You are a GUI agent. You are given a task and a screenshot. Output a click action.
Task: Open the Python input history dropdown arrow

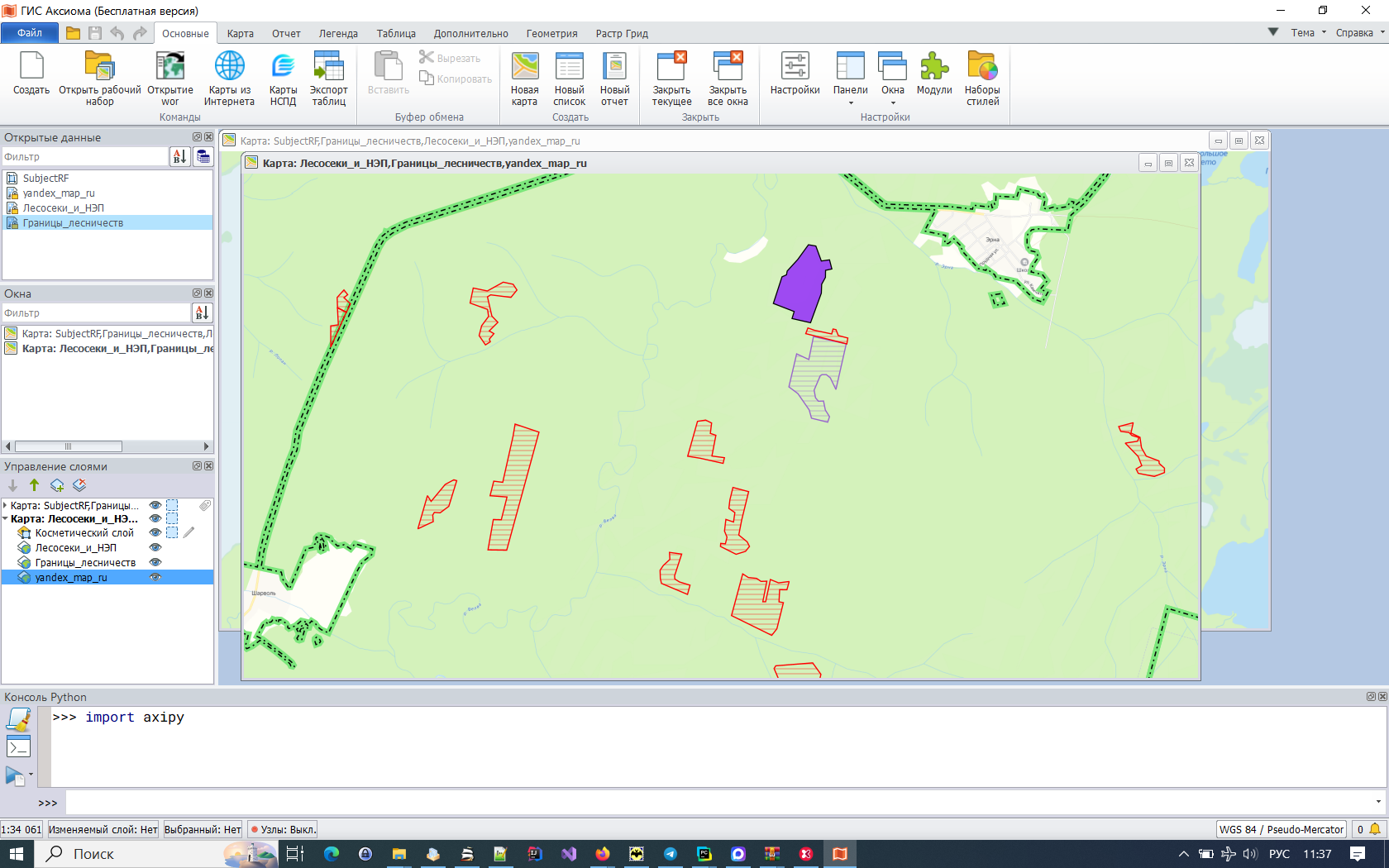(x=1377, y=802)
